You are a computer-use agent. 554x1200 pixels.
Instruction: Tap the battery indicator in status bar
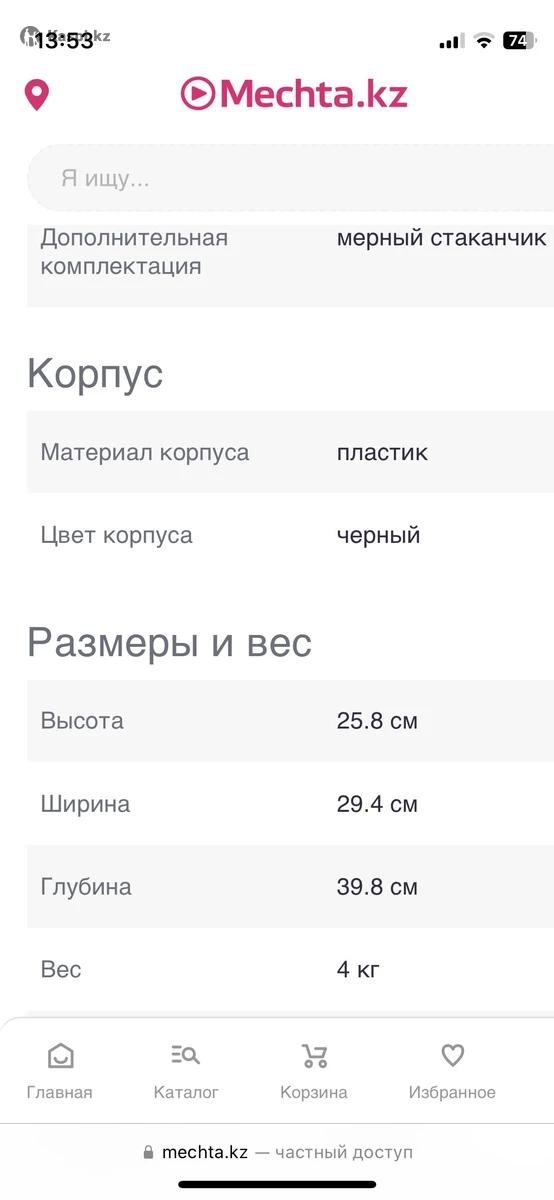pyautogui.click(x=519, y=41)
